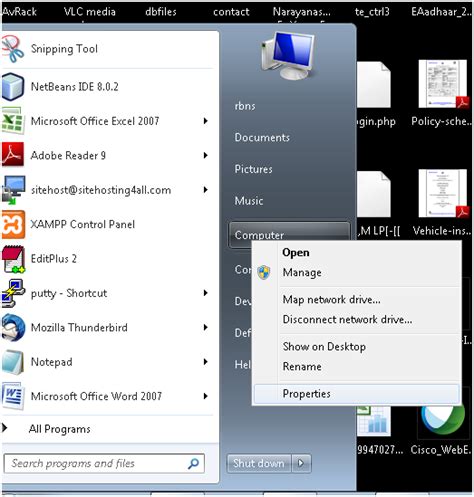The image size is (474, 497).
Task: Expand All Programs arrow
Action: click(5, 428)
